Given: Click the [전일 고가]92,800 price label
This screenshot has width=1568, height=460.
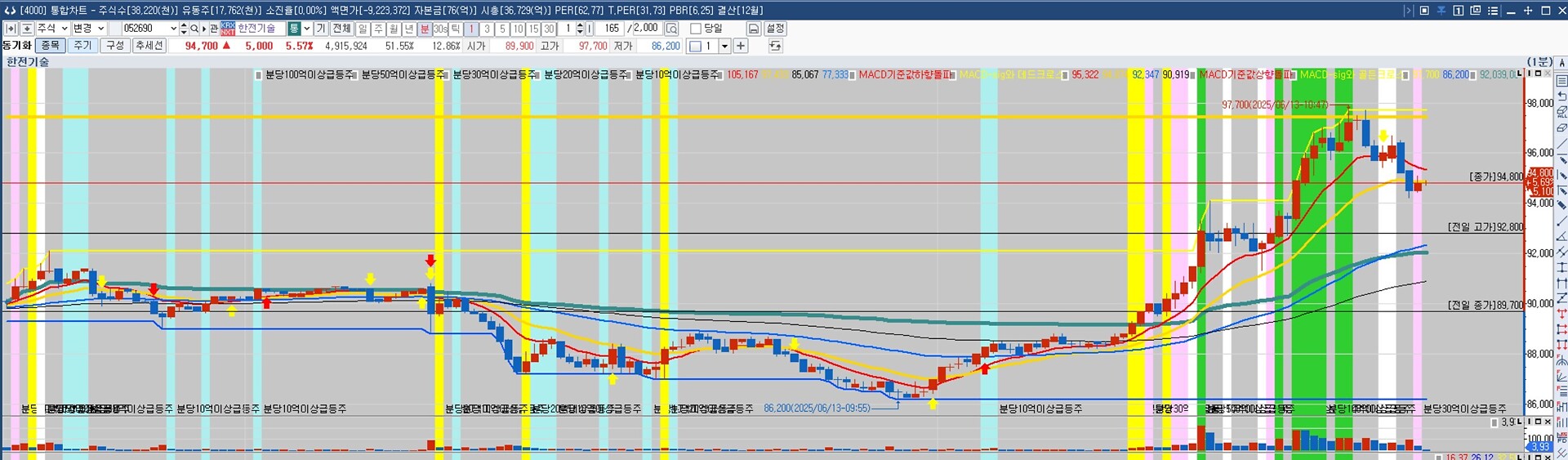Looking at the screenshot, I should (1486, 227).
